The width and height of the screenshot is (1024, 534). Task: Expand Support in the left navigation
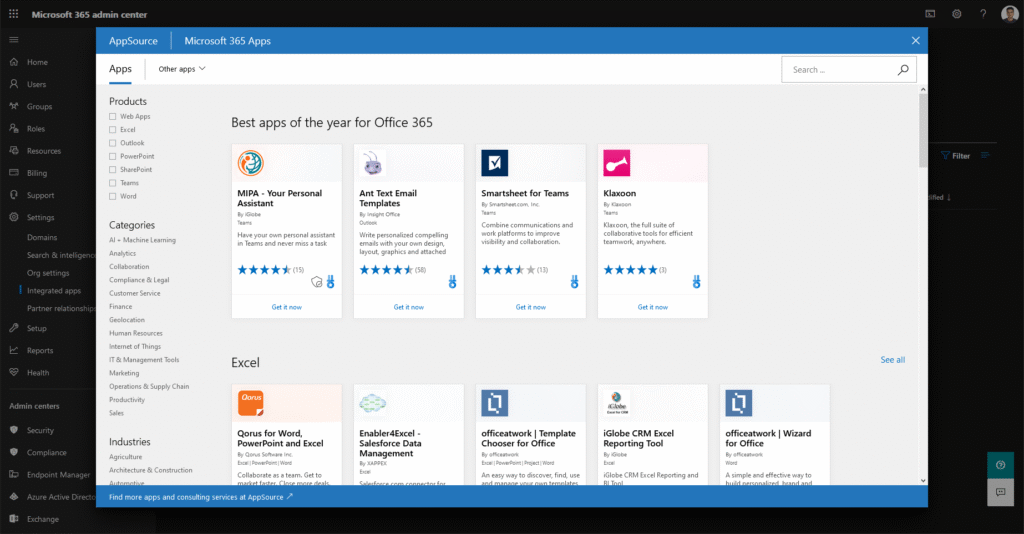40,195
